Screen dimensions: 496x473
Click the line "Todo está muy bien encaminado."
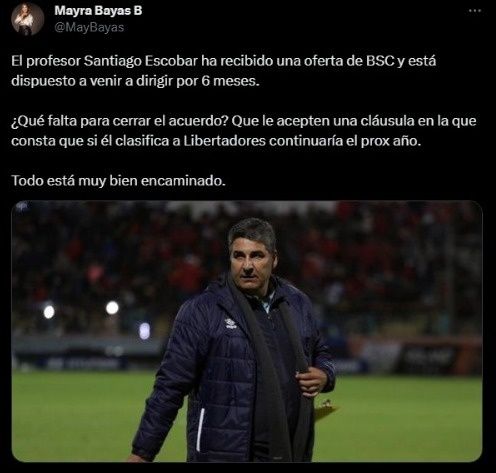pyautogui.click(x=118, y=181)
